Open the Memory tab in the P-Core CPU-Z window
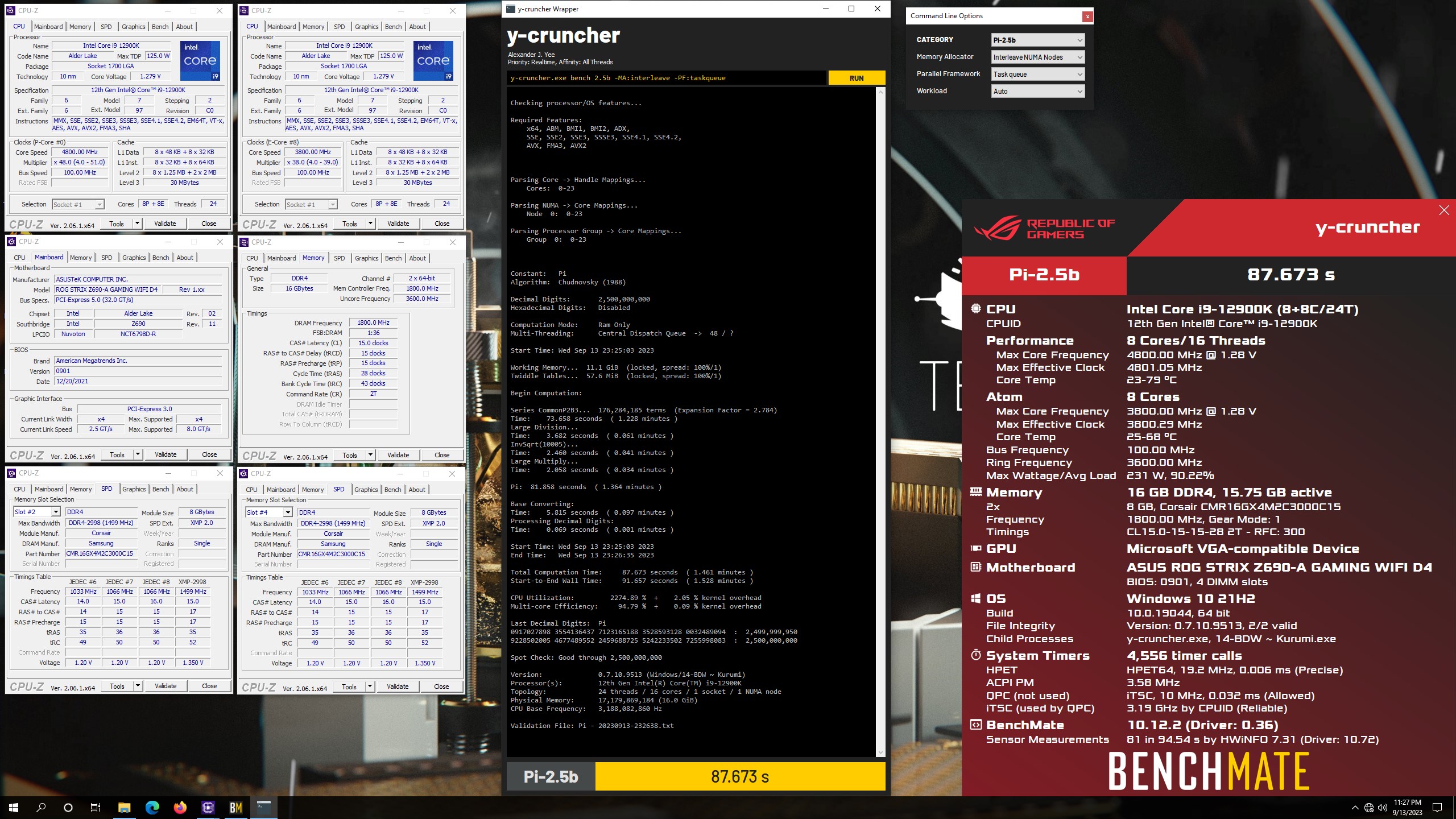 coord(80,27)
